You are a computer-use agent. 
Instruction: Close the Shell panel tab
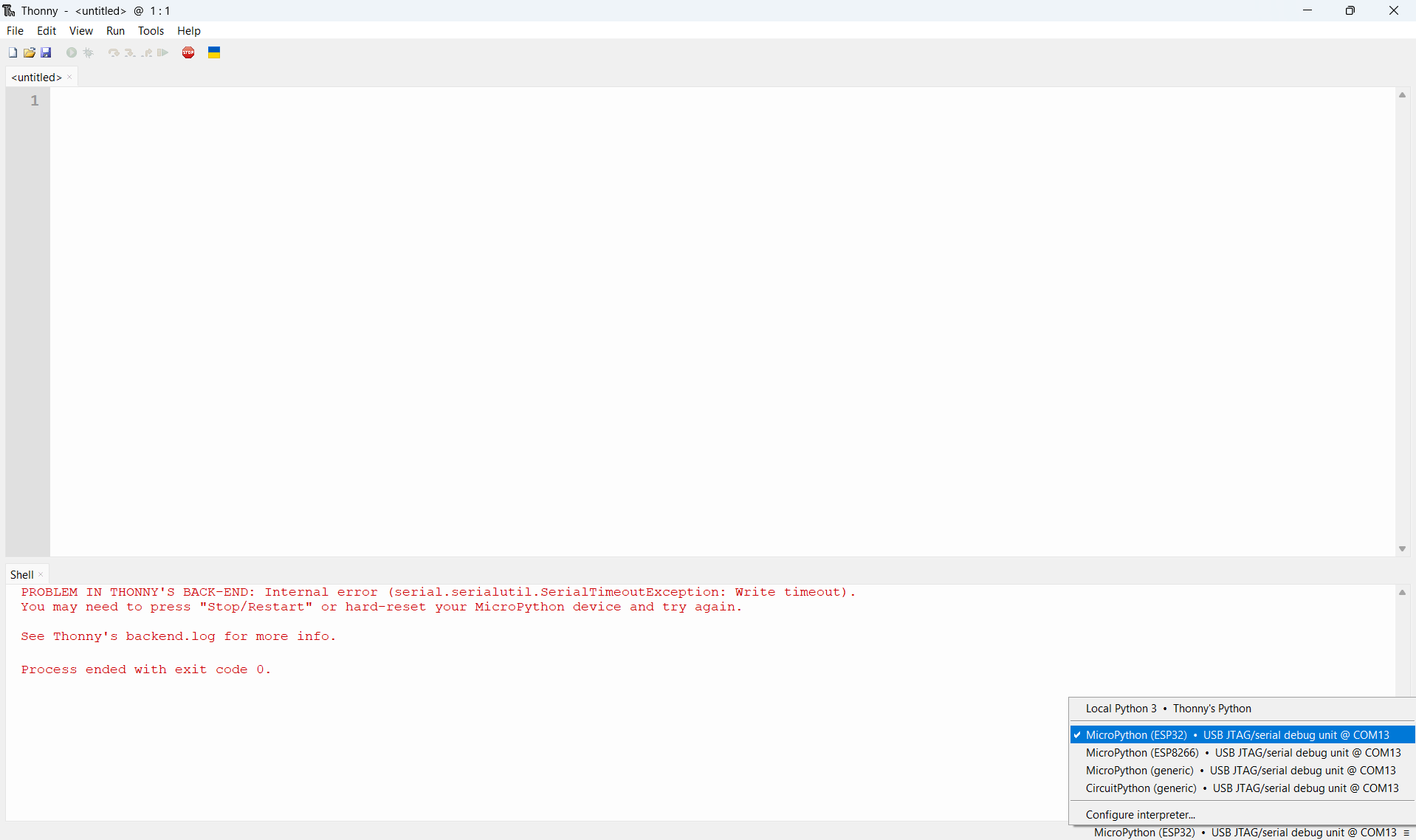(41, 574)
